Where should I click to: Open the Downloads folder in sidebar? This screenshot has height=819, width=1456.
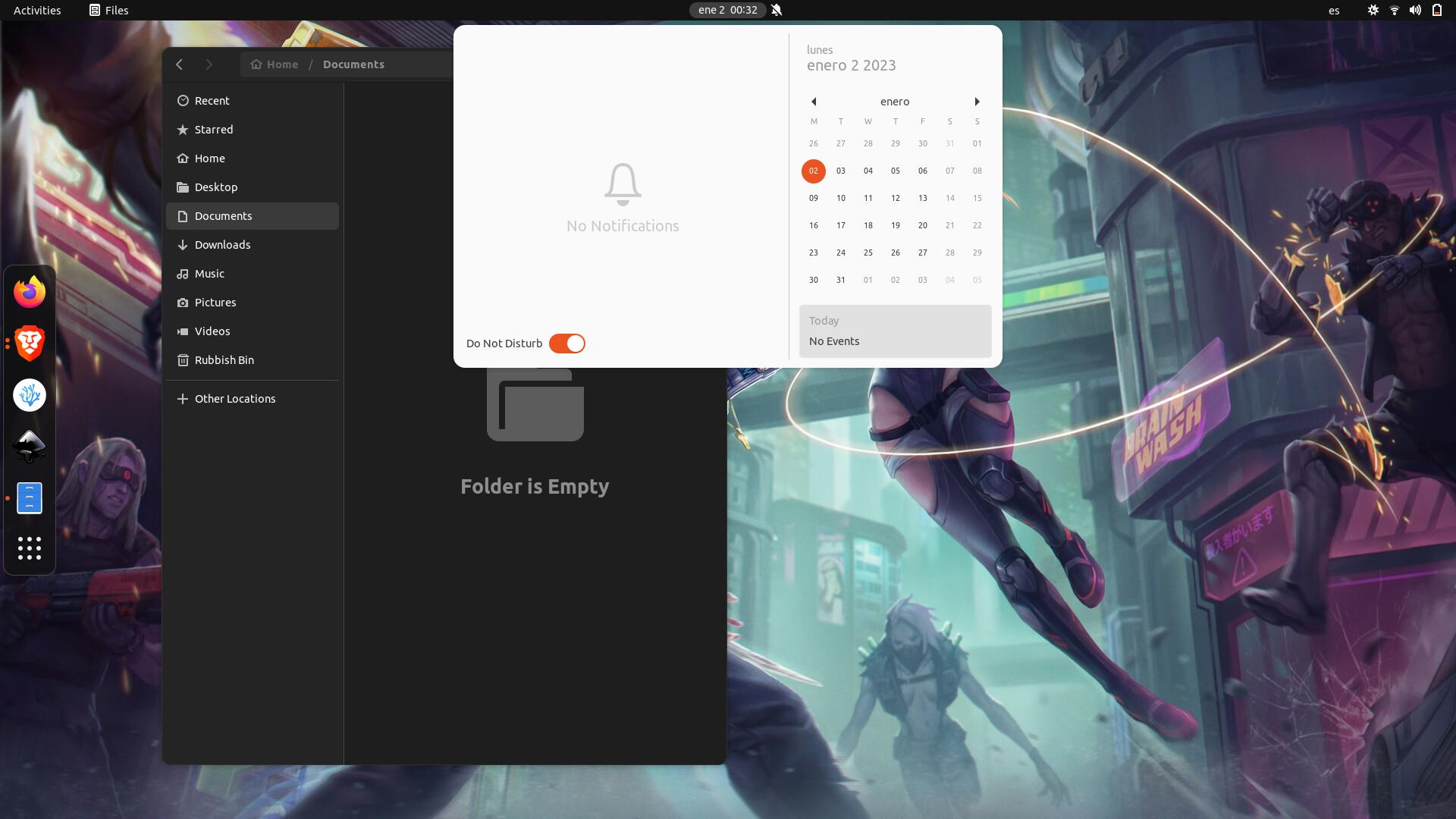tap(222, 245)
